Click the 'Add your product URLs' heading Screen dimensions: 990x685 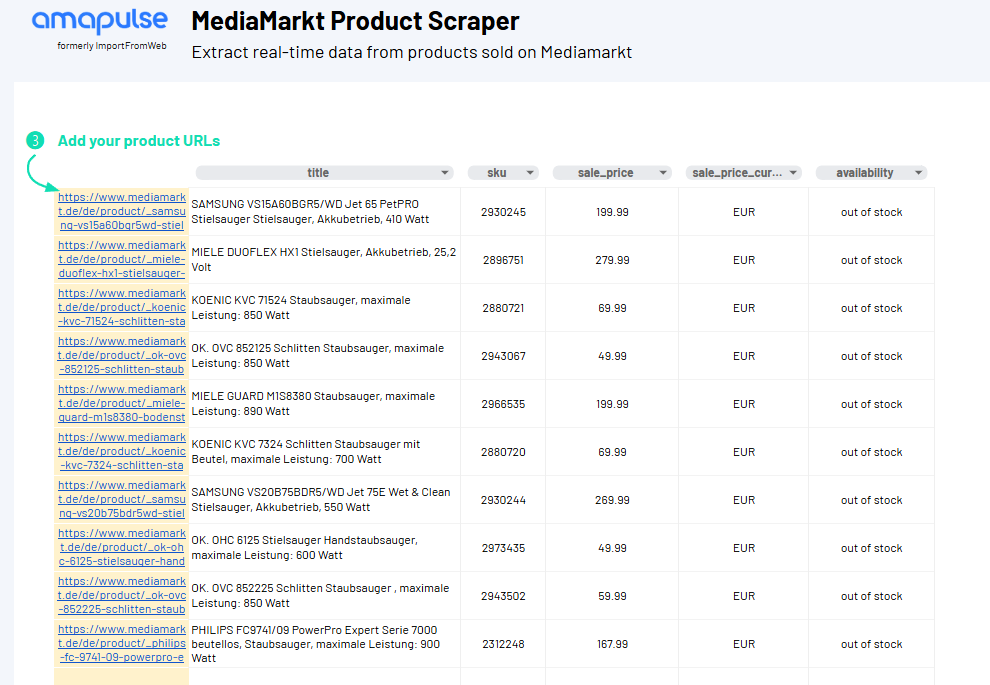139,141
